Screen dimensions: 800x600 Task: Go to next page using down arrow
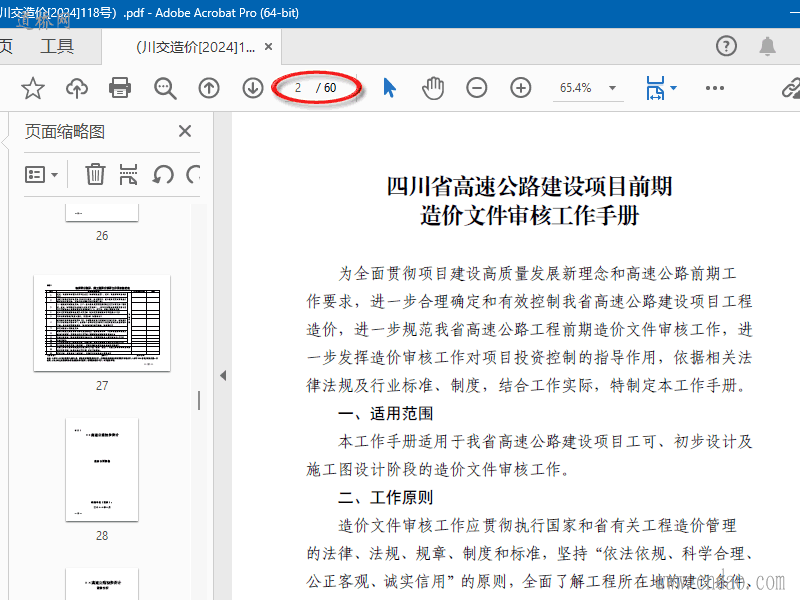253,88
